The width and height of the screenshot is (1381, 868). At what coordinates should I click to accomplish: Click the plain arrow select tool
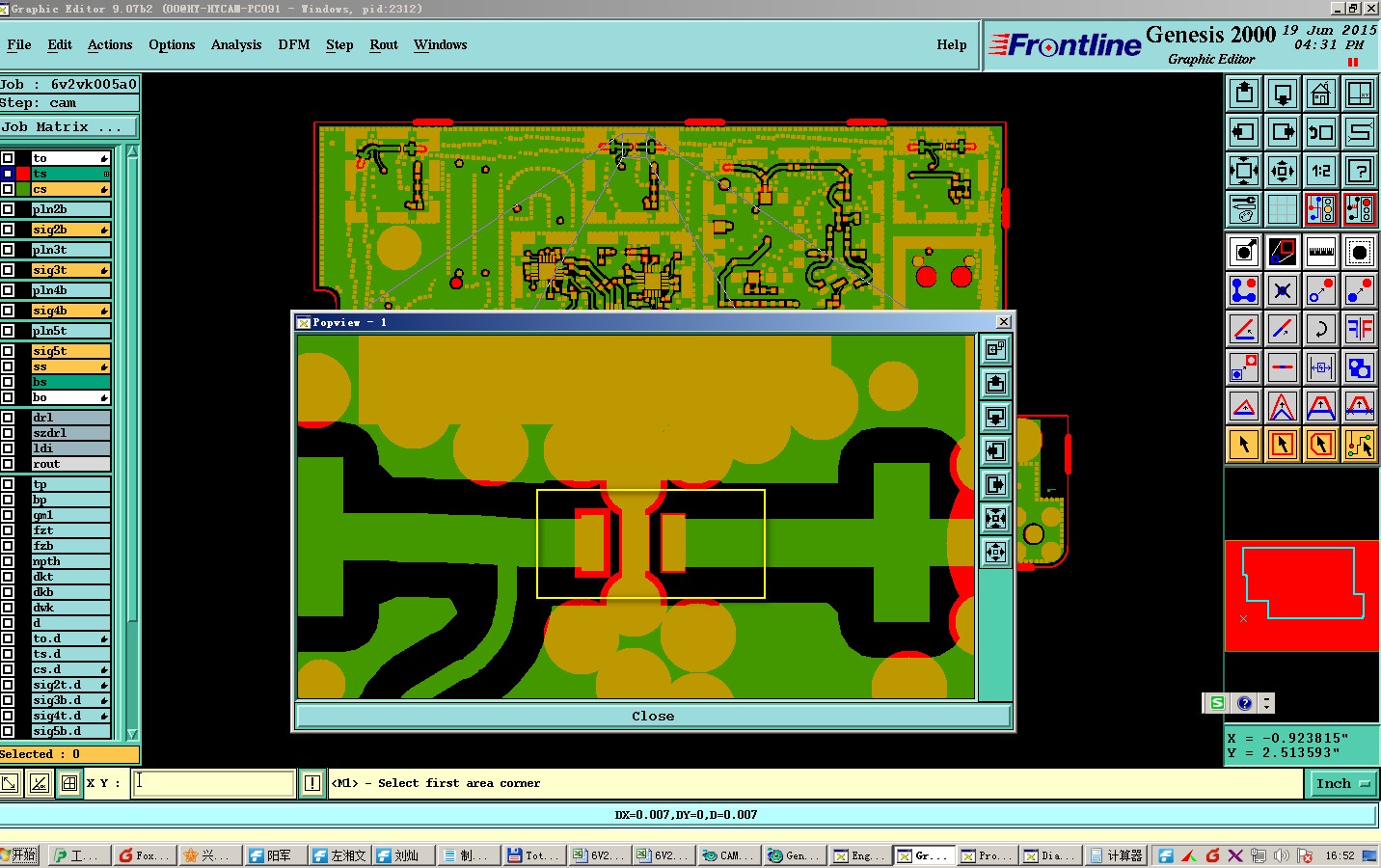pyautogui.click(x=1244, y=445)
